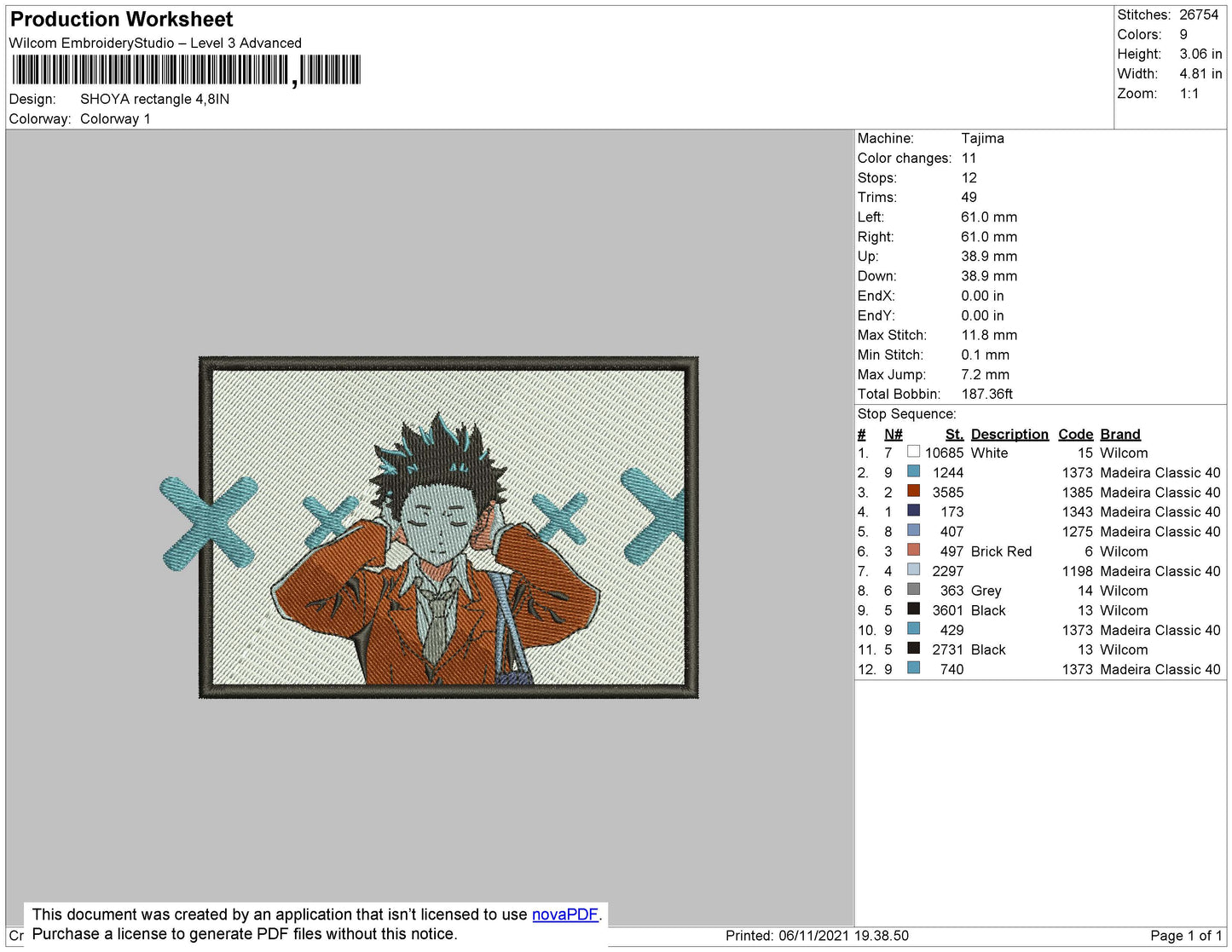
Task: Click the stitch count '26754'
Action: click(1199, 14)
